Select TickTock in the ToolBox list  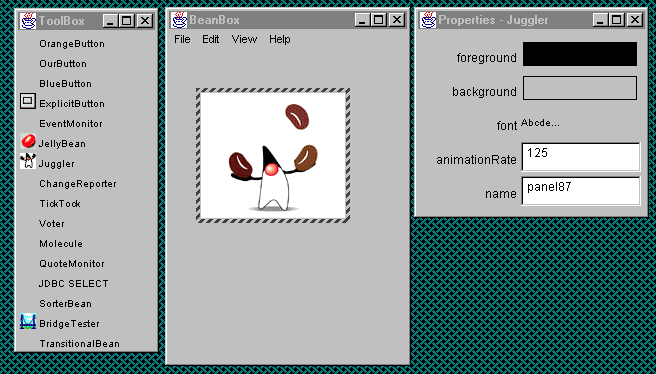click(x=60, y=204)
